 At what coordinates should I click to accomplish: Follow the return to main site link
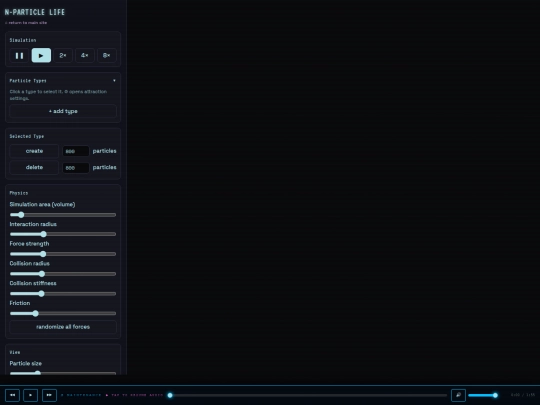tap(26, 23)
